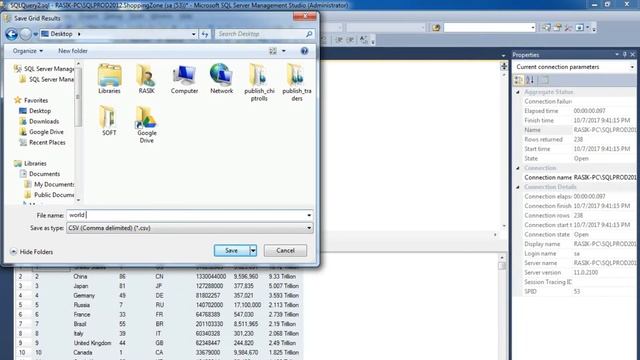Switch Properties to Alphabetical sort icon
640x360 pixels.
click(x=530, y=80)
